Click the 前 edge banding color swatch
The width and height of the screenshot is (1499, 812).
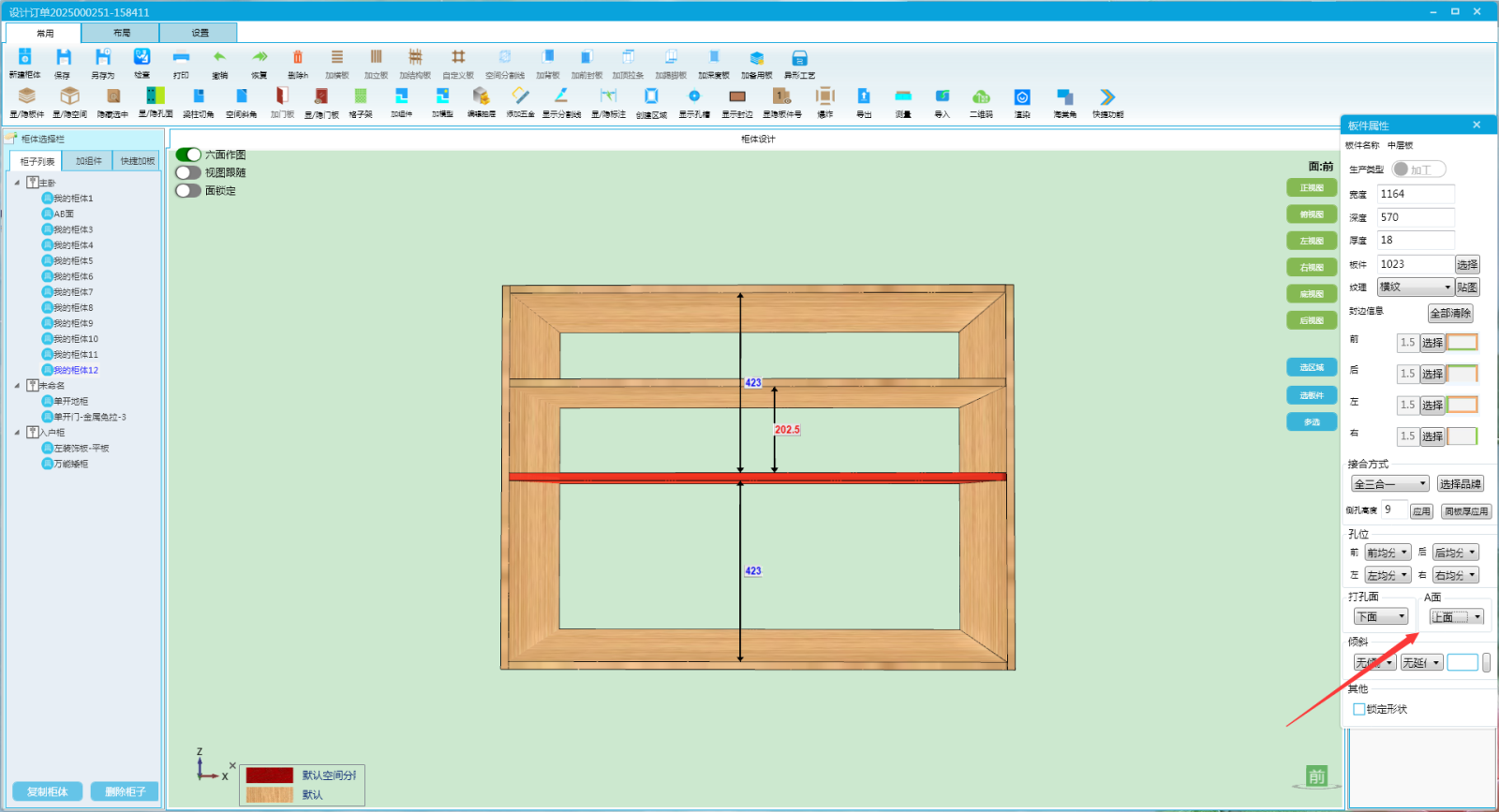[1462, 343]
